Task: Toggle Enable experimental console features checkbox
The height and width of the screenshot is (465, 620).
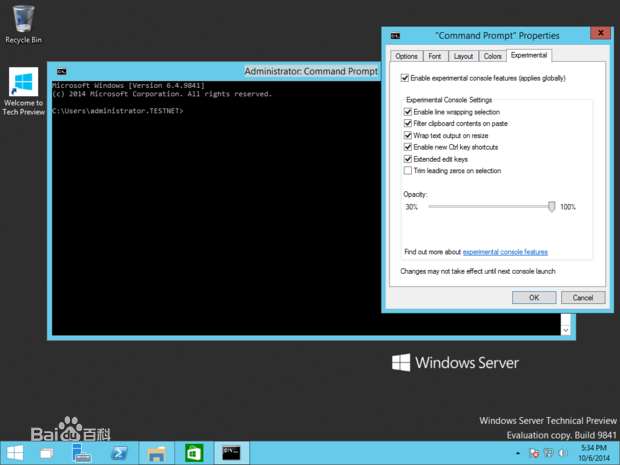Action: coord(405,78)
